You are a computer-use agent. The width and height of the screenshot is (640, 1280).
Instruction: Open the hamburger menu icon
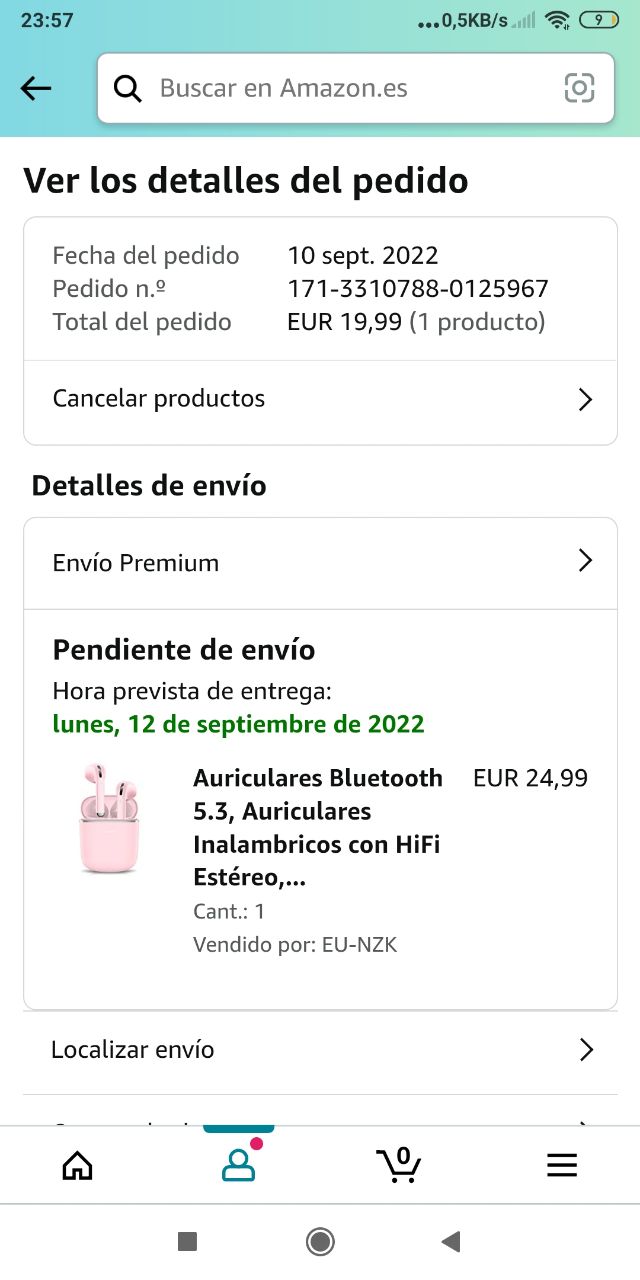tap(562, 1165)
